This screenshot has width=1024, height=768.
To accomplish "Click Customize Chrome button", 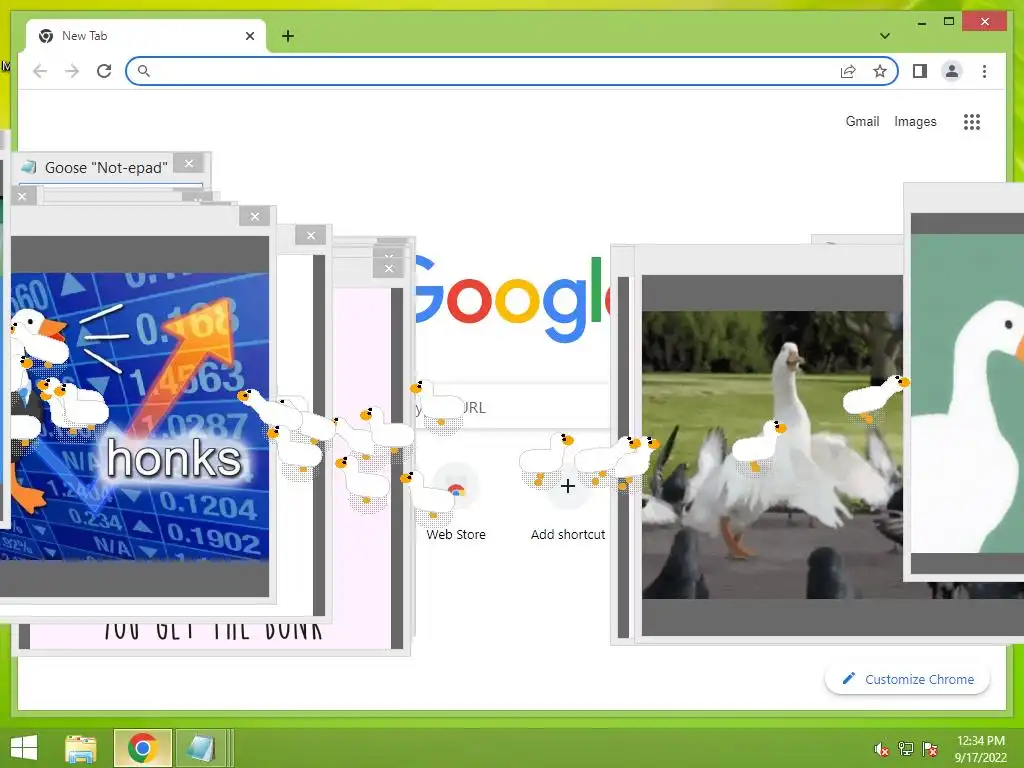I will (907, 679).
